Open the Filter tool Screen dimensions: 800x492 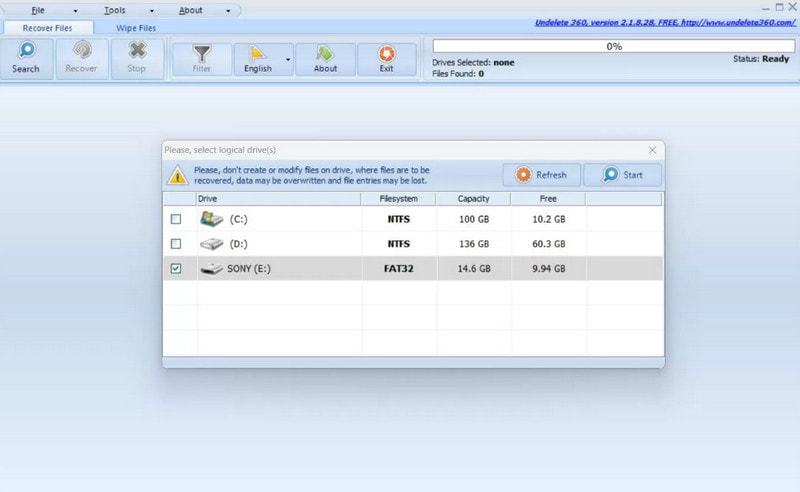[202, 59]
